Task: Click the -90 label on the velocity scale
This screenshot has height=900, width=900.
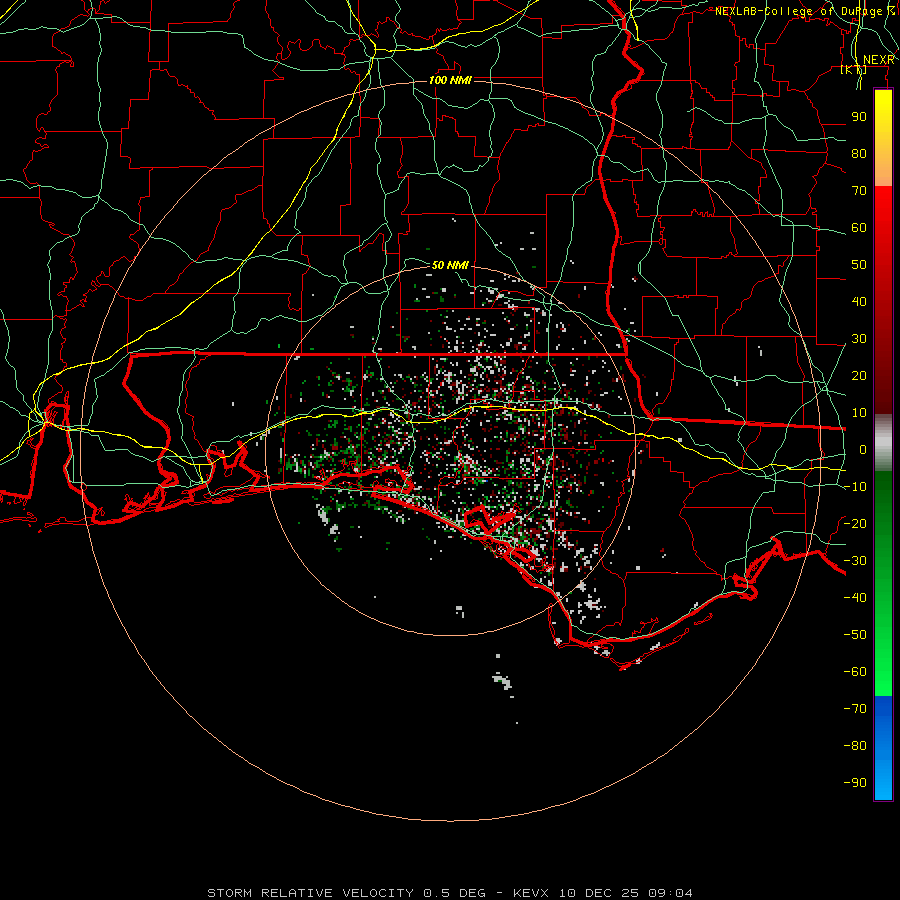Action: pyautogui.click(x=855, y=783)
